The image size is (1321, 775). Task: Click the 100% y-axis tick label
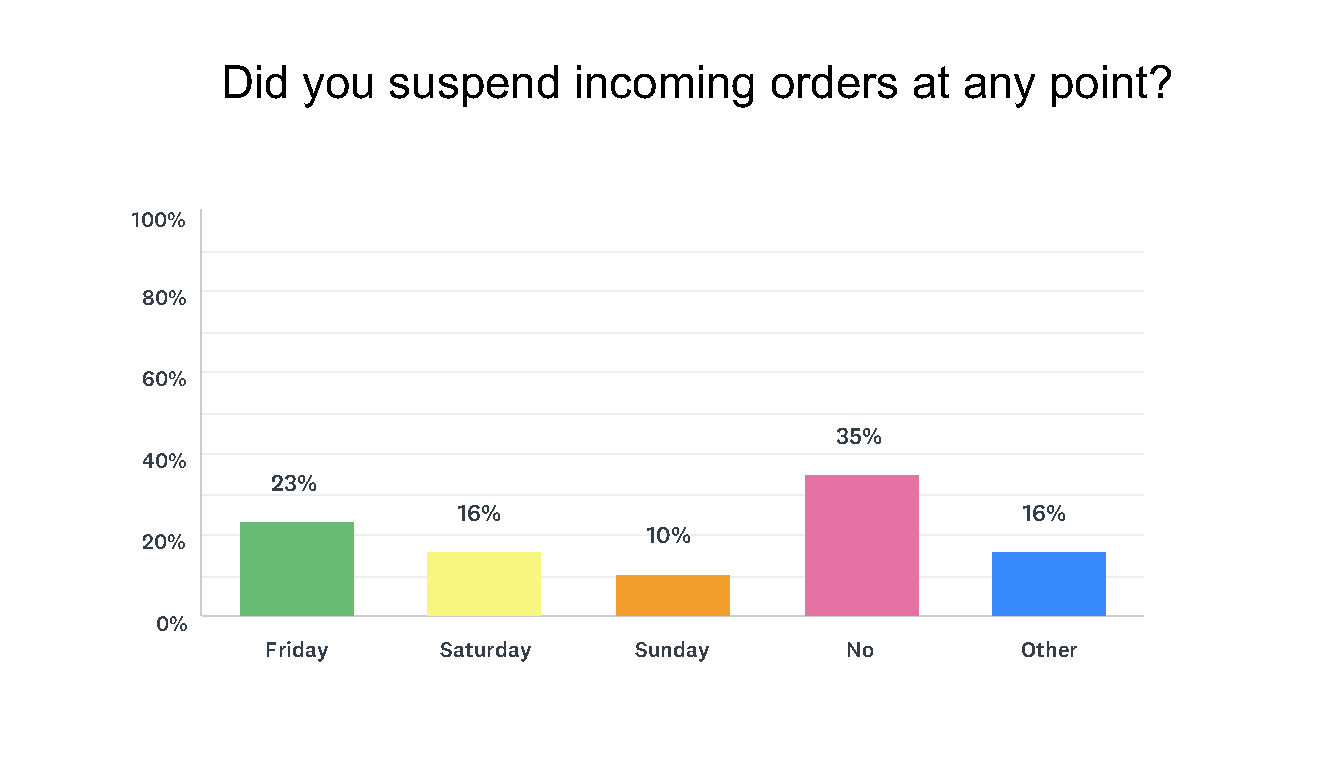pos(159,220)
